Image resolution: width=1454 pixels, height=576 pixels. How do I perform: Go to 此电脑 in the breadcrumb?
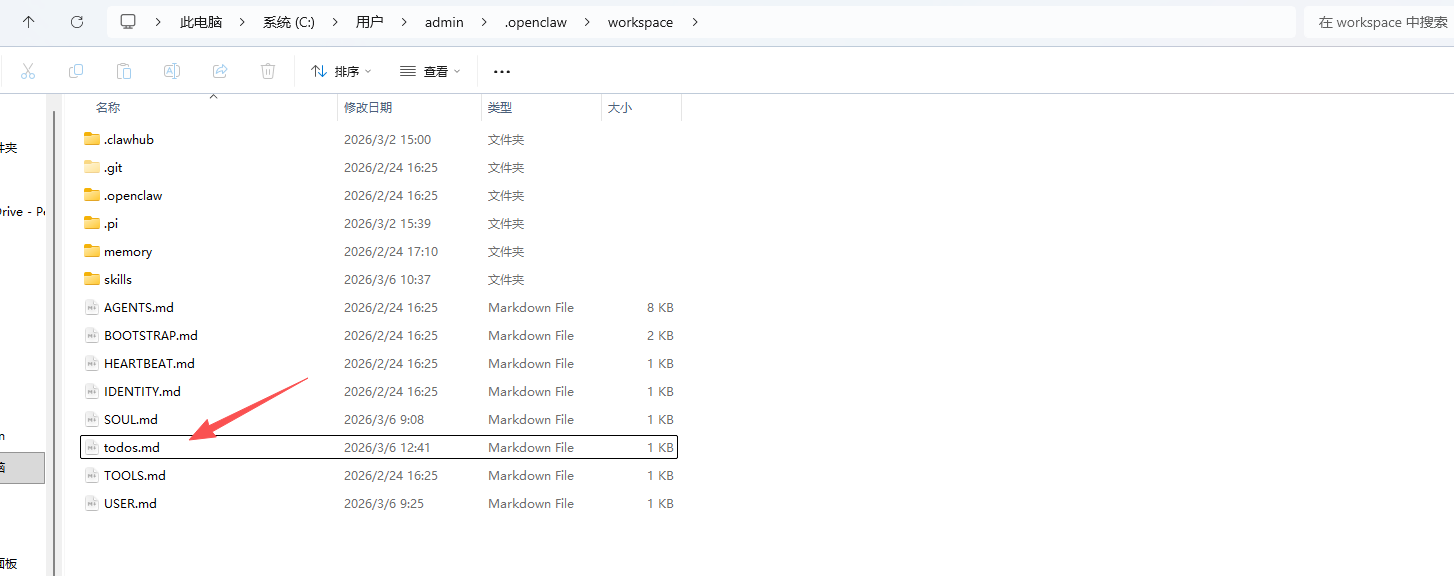coord(201,22)
